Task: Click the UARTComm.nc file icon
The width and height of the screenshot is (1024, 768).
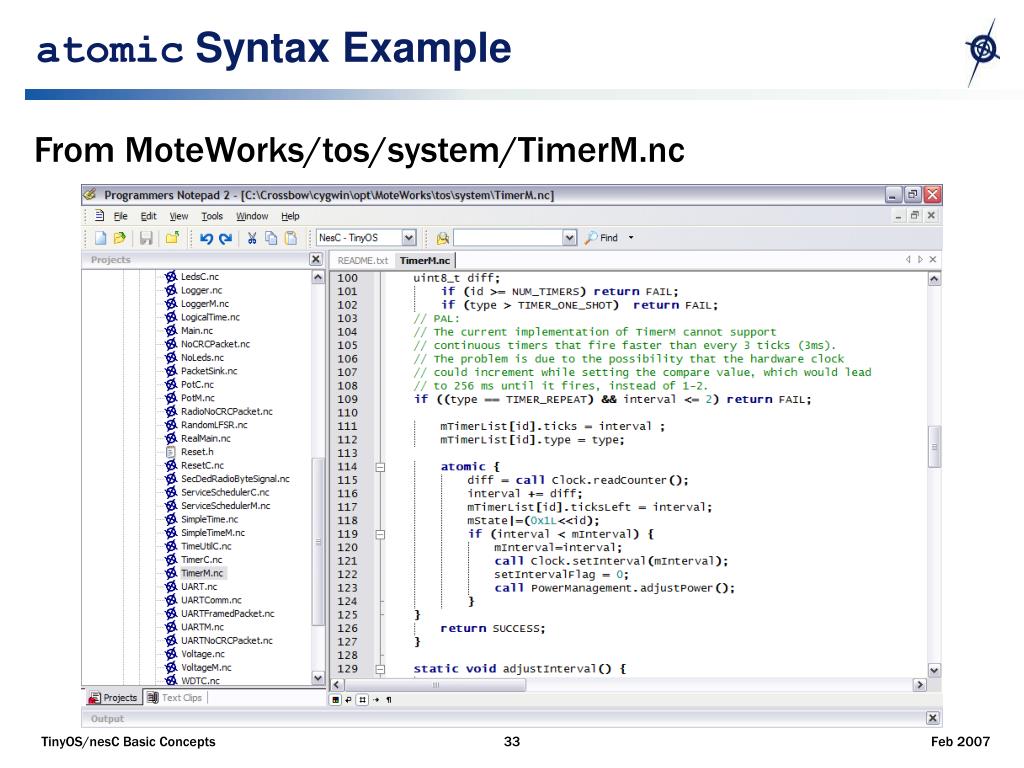Action: [171, 600]
